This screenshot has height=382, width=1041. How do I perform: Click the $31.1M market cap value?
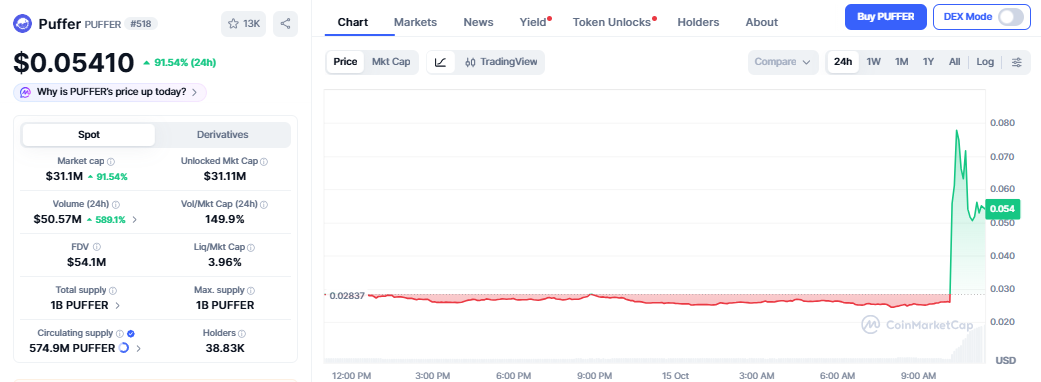(x=64, y=176)
